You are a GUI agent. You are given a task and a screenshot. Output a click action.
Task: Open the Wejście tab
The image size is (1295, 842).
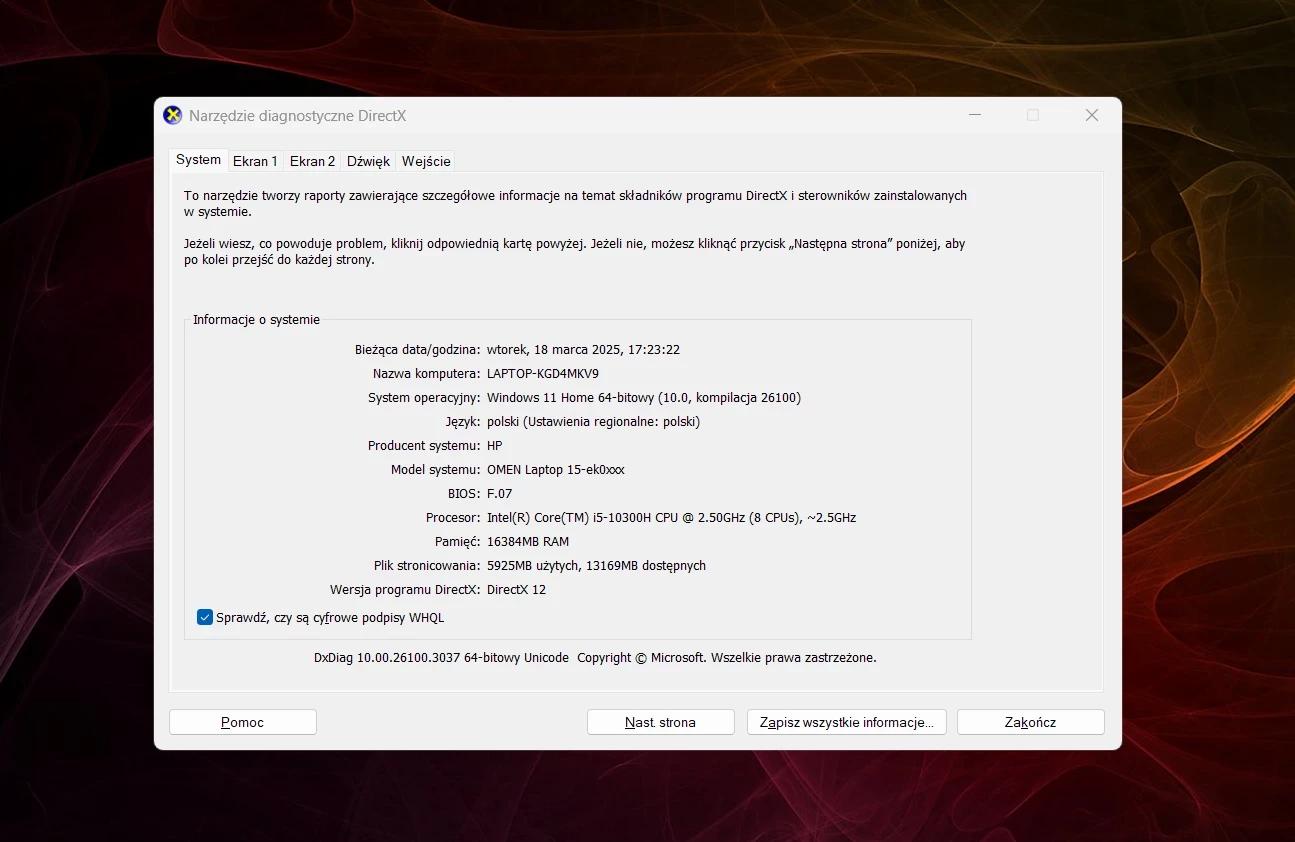(x=426, y=161)
